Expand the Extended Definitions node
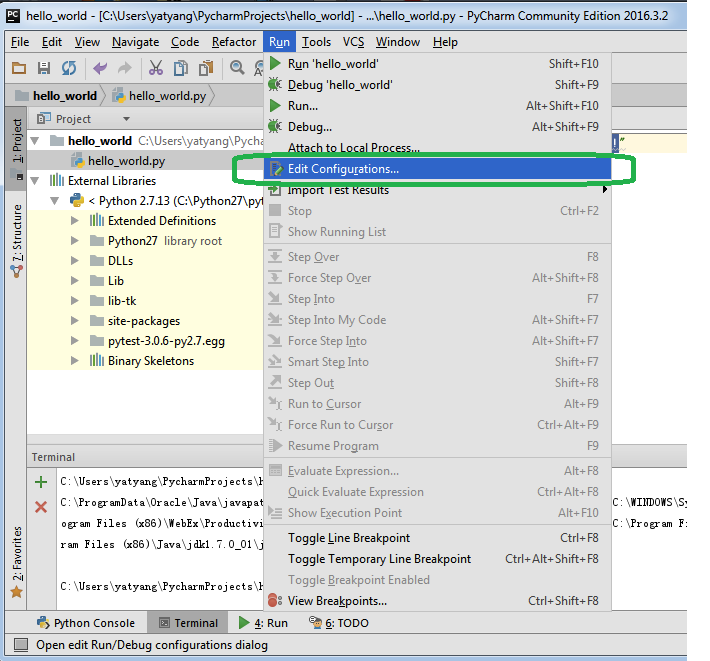 click(75, 220)
